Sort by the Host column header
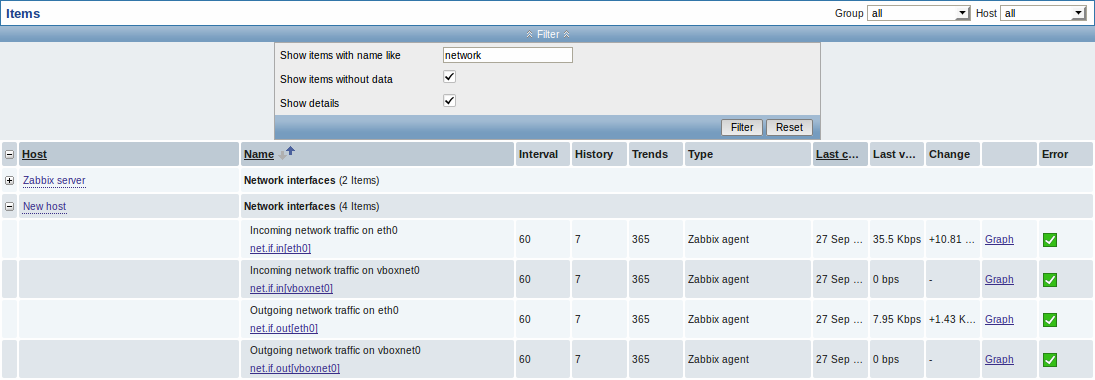Viewport: 1095px width, 380px height. point(35,154)
